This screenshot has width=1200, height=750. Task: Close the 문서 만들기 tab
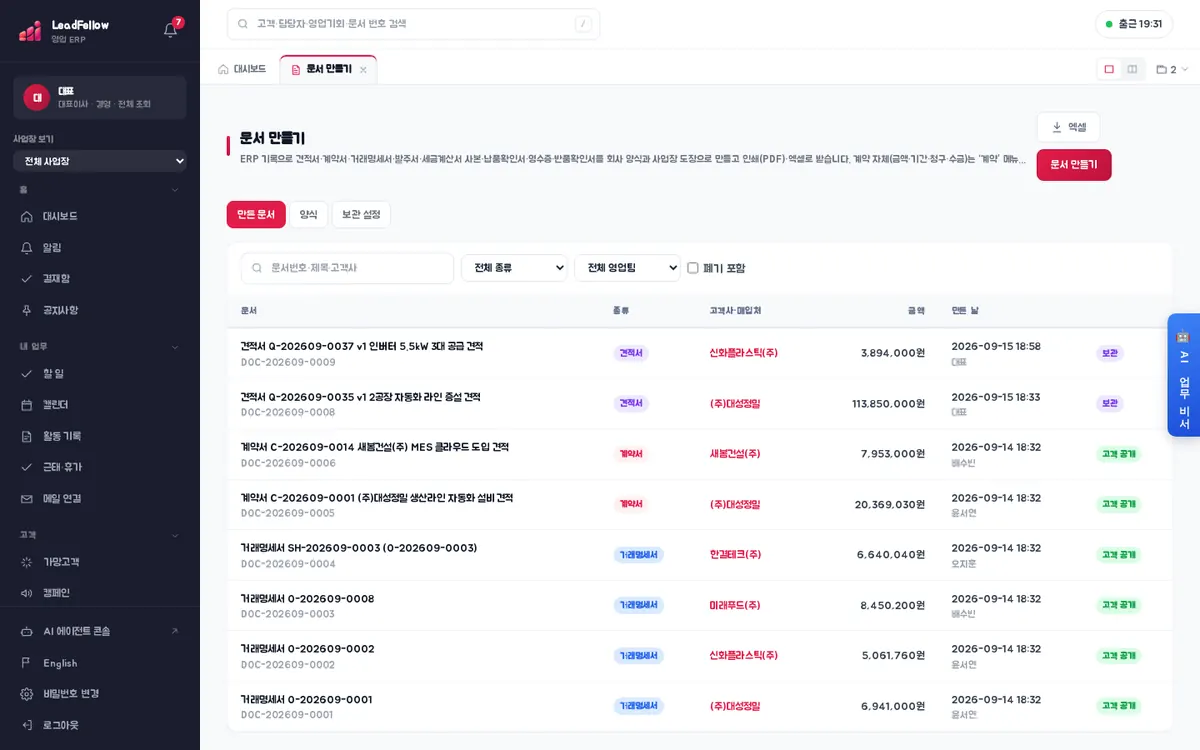[363, 70]
